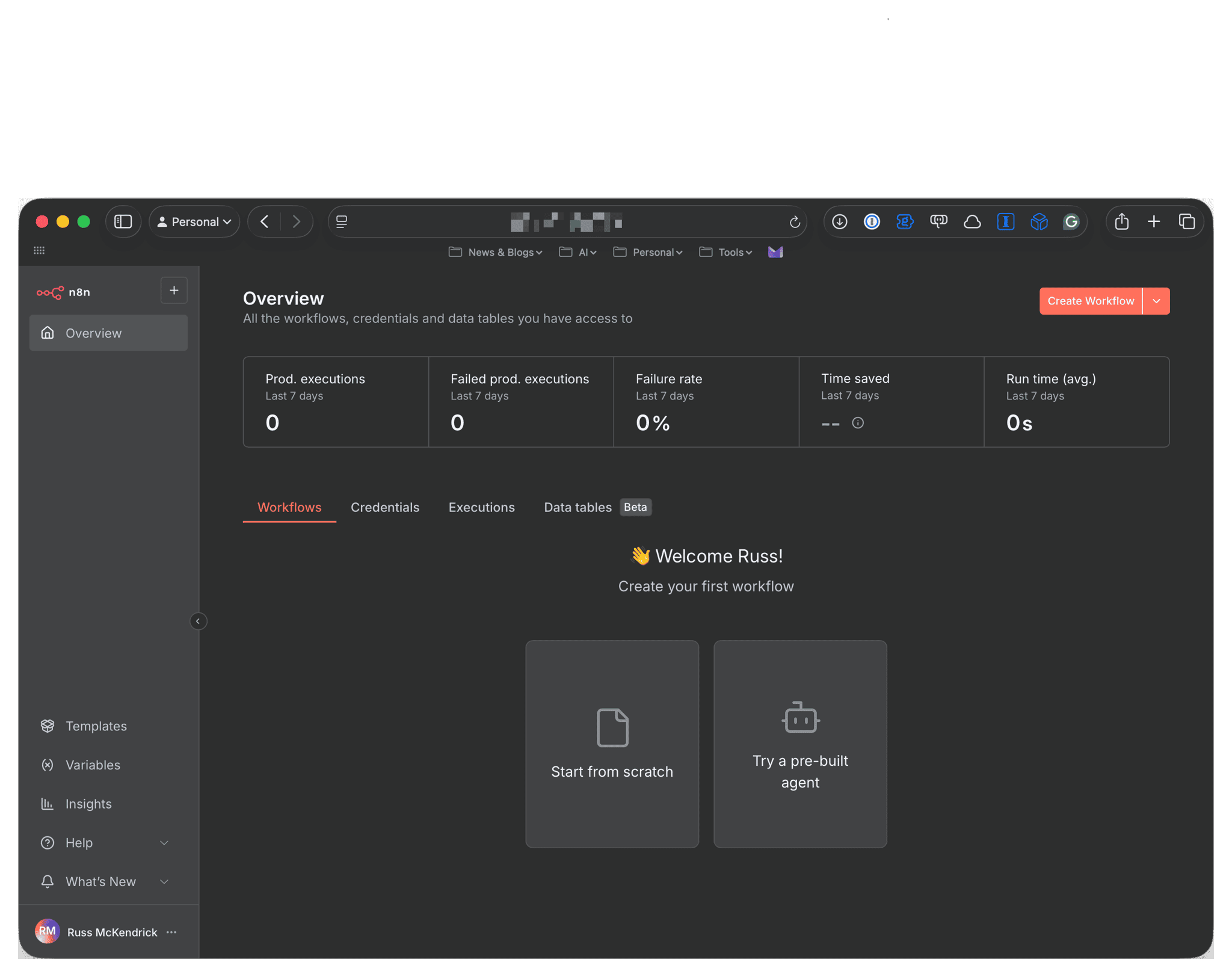This screenshot has width=1232, height=977.
Task: Click the plus button beside n8n logo
Action: 174,291
